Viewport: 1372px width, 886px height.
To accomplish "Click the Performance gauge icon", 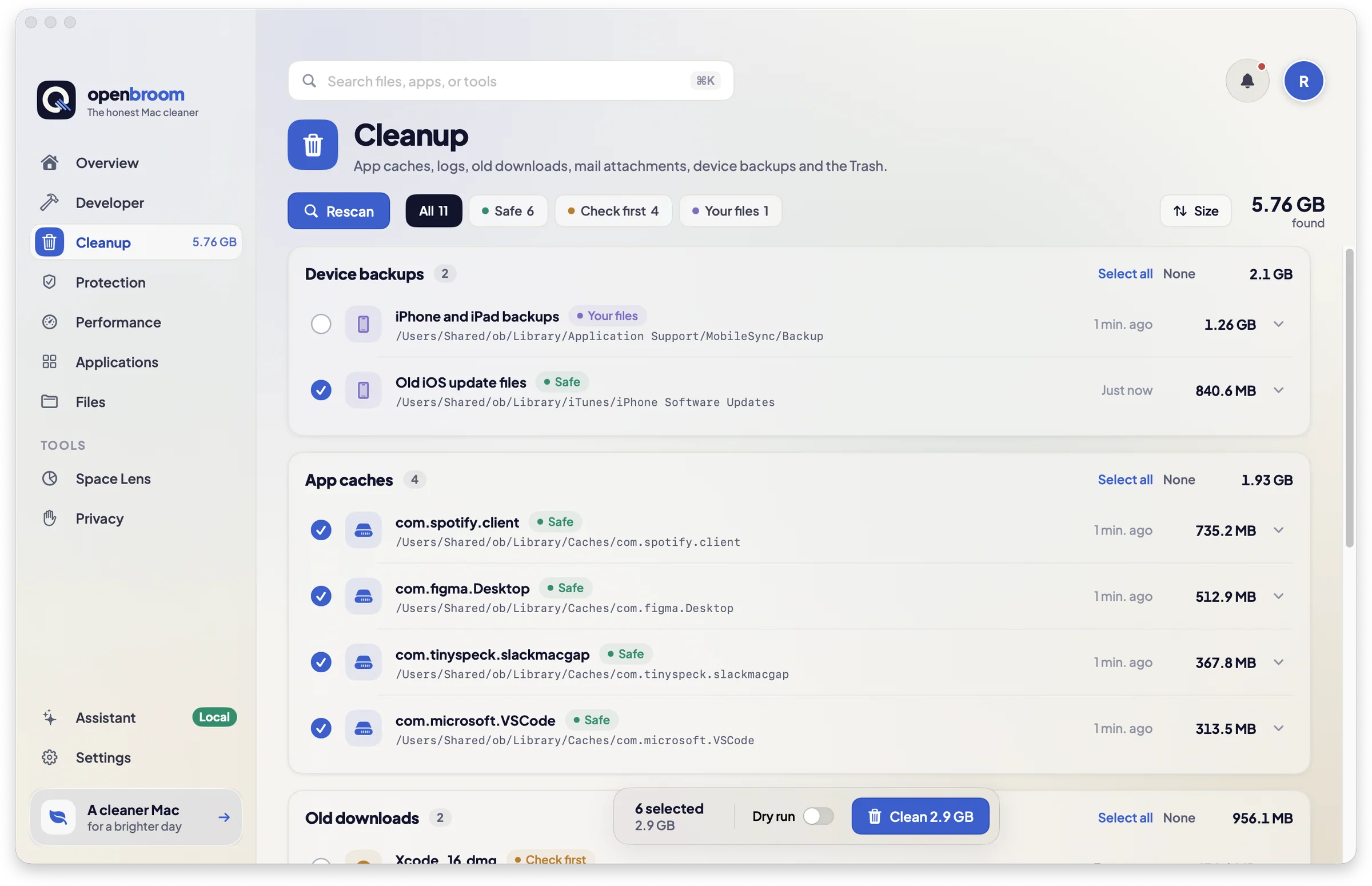I will (50, 322).
